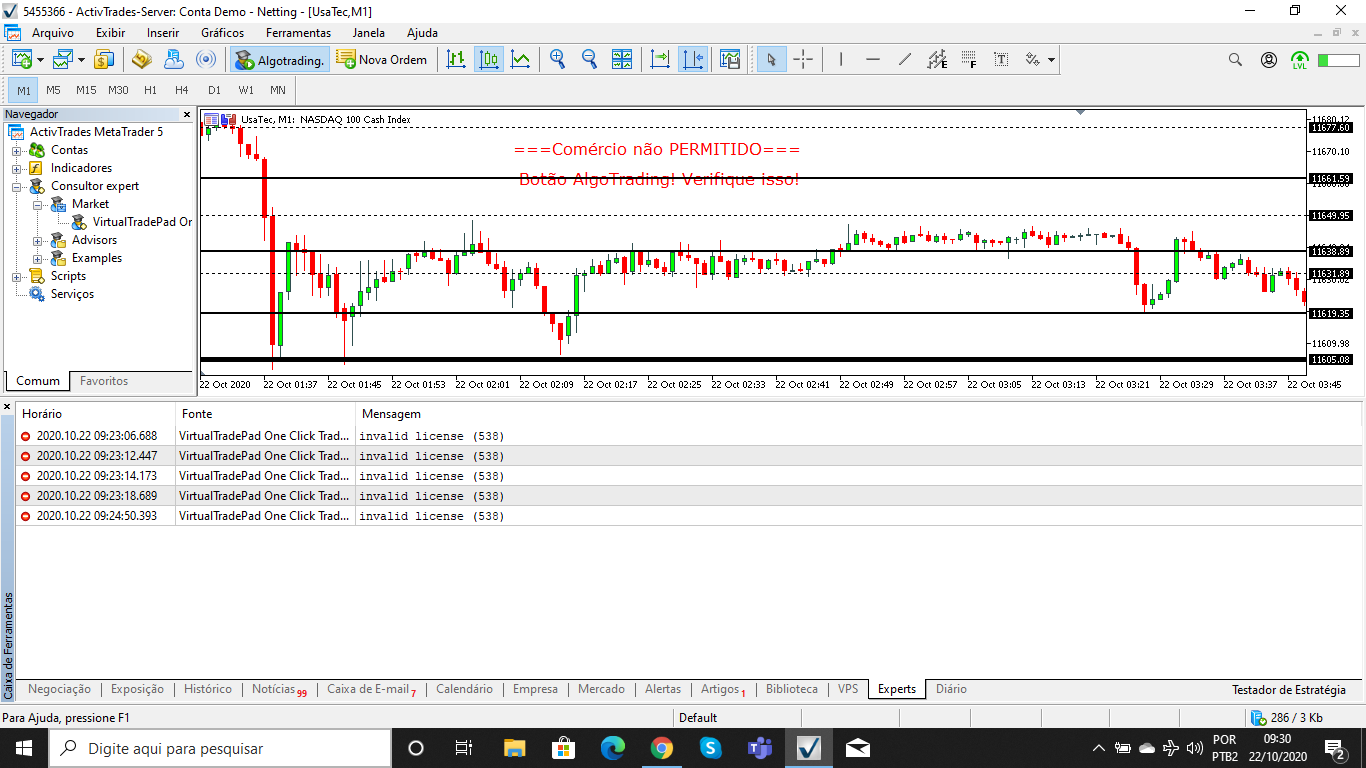Open the drawing objects dropdown arrow

[x=1051, y=60]
